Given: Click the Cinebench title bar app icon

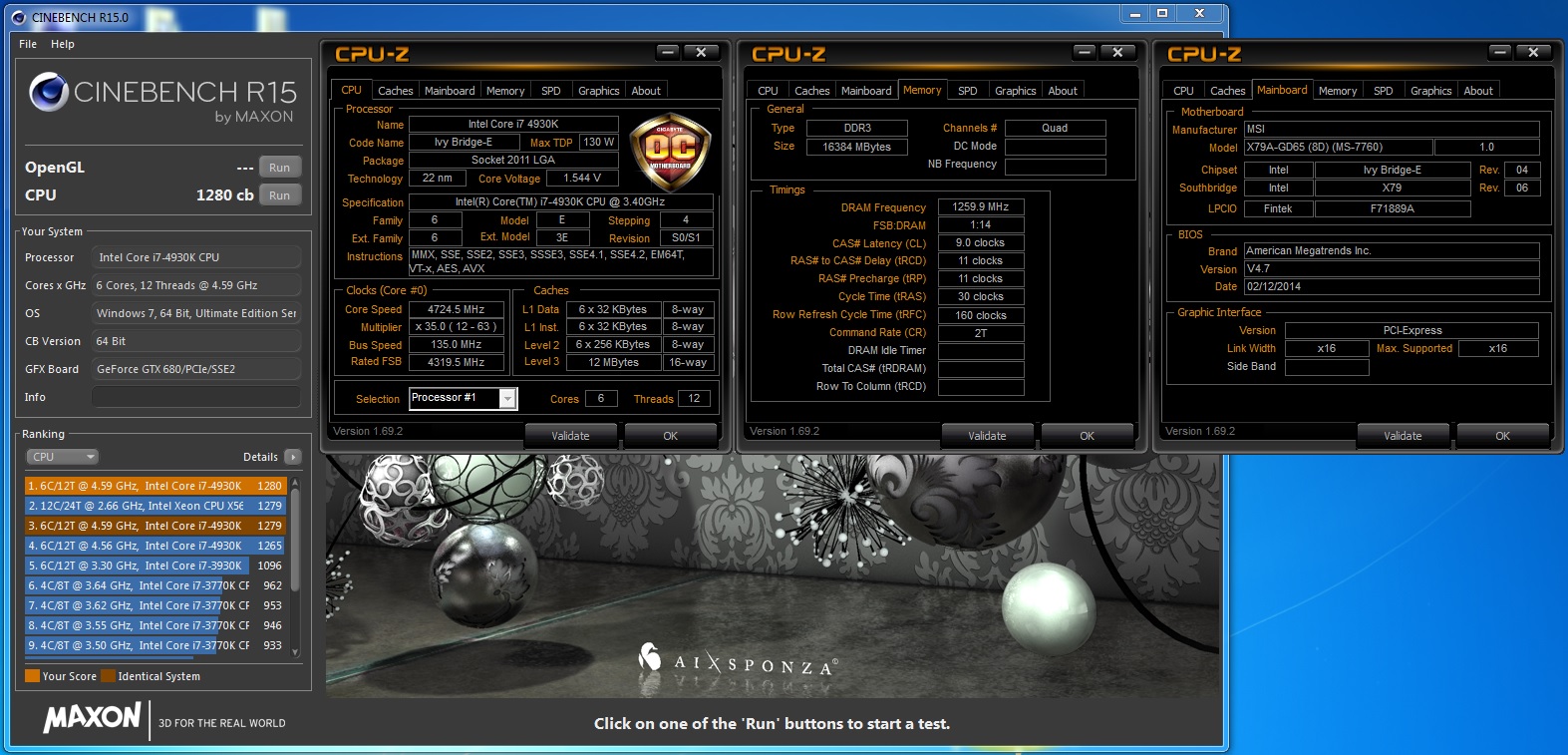Looking at the screenshot, I should [18, 17].
